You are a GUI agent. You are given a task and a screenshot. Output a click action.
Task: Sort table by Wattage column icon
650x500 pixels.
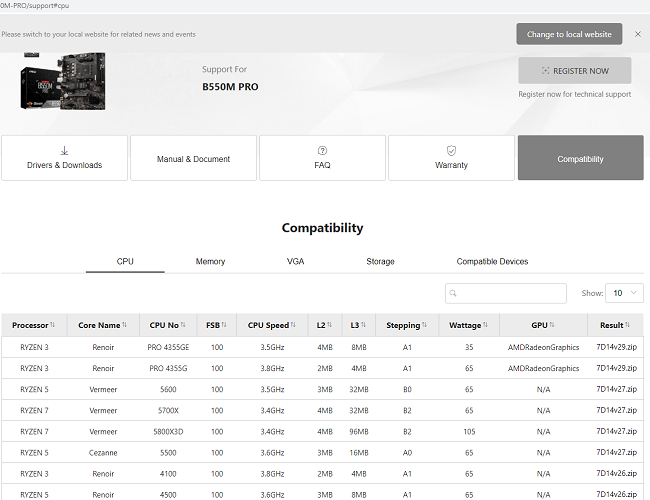point(485,325)
